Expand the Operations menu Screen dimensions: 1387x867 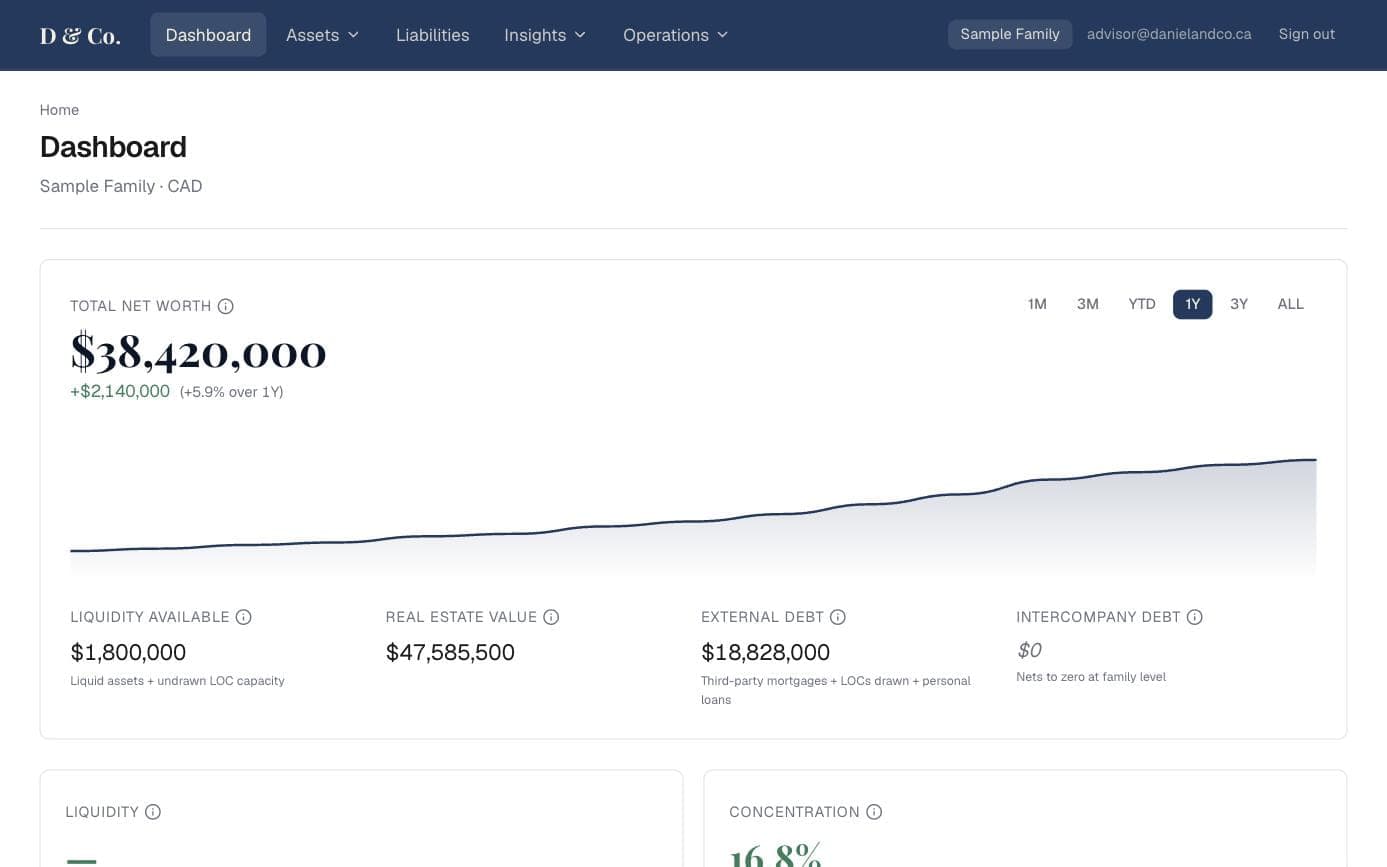(676, 35)
